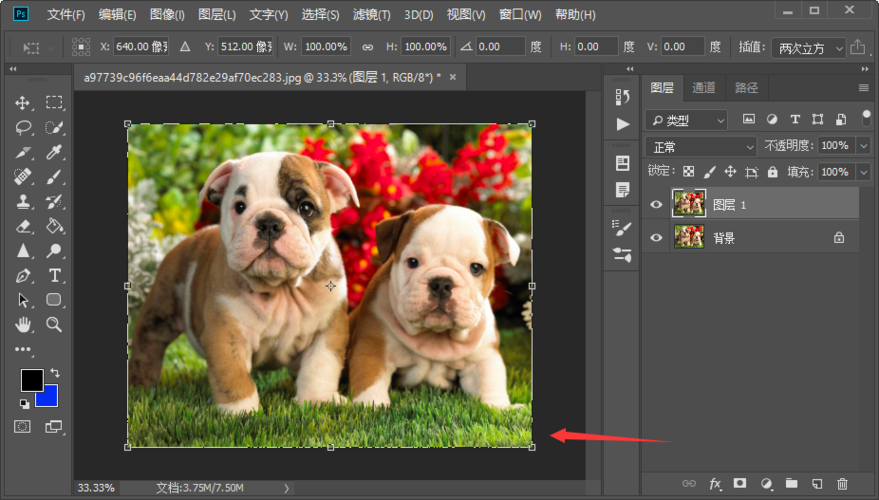Select the Paint Bucket tool

[x=54, y=226]
